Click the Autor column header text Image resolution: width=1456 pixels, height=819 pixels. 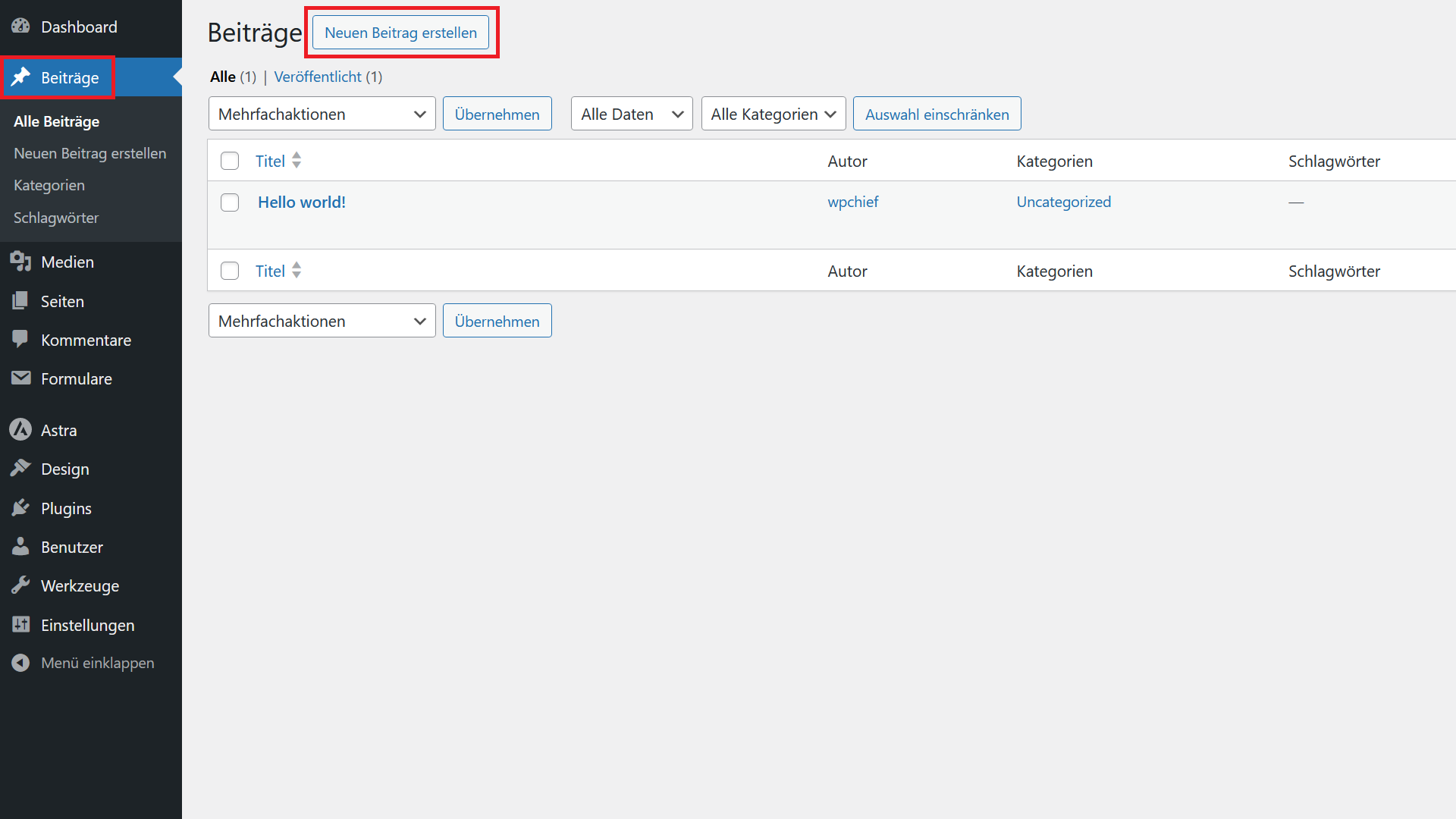(x=847, y=161)
